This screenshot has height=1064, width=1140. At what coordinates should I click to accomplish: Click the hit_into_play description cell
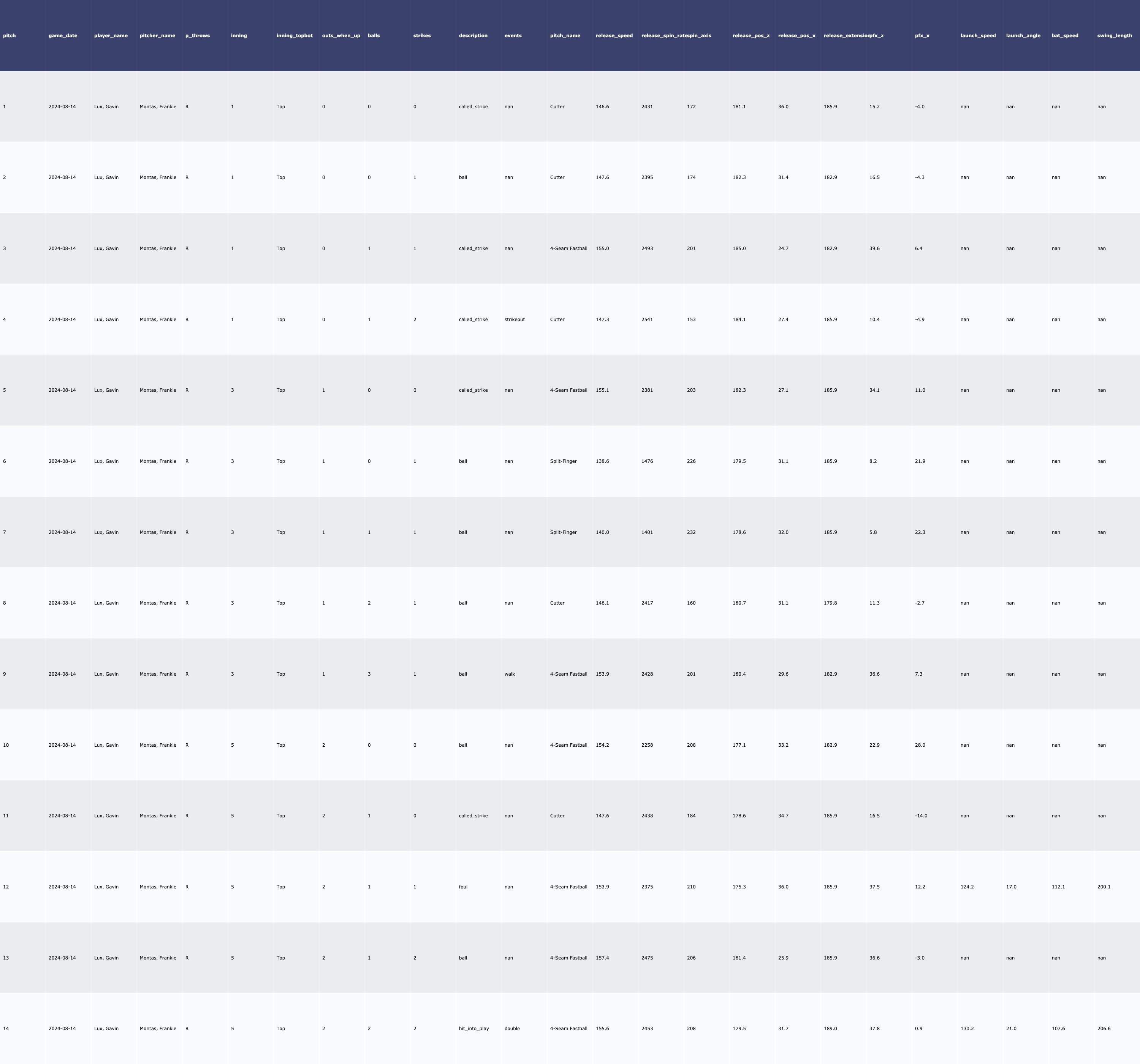click(473, 1028)
